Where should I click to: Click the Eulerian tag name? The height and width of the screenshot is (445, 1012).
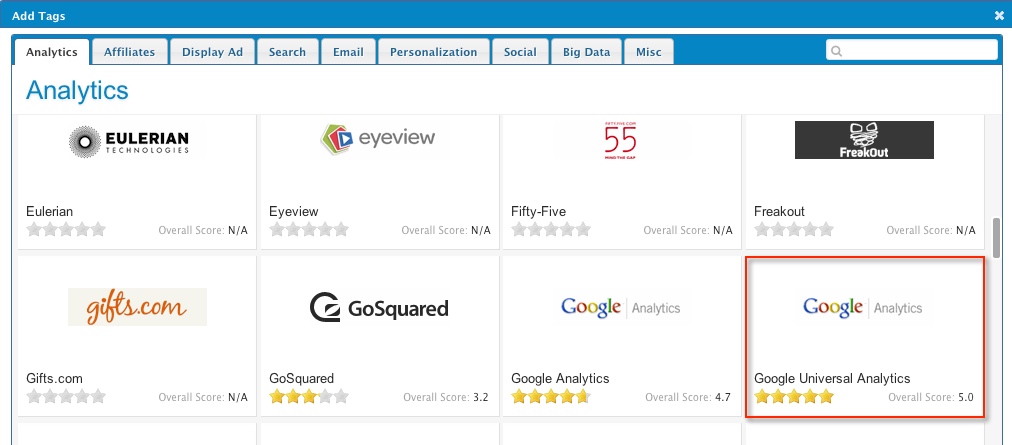[50, 211]
